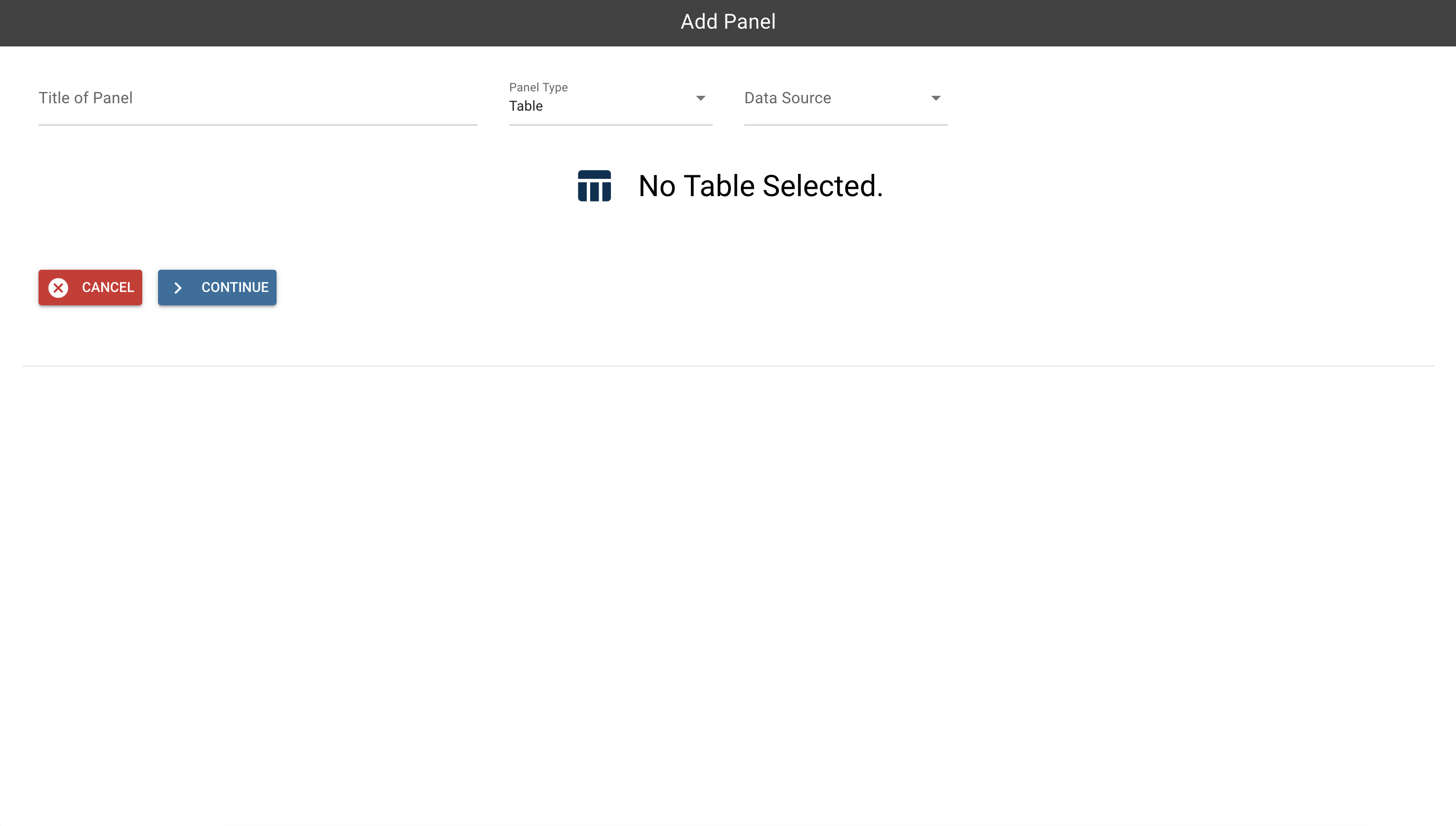Click the Add Panel header title
This screenshot has width=1456, height=826.
[x=728, y=22]
